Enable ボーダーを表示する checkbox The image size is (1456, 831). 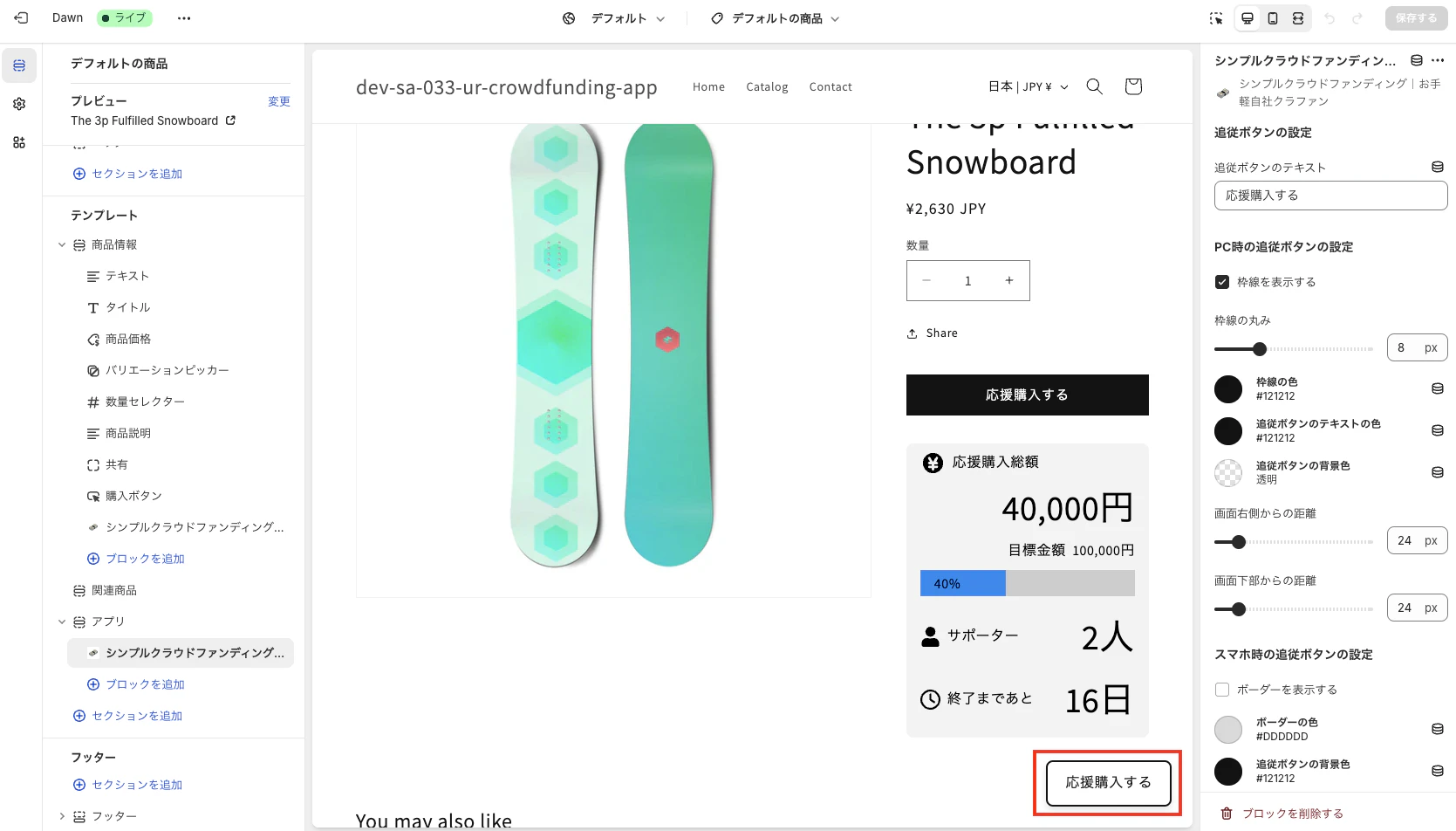(1222, 690)
